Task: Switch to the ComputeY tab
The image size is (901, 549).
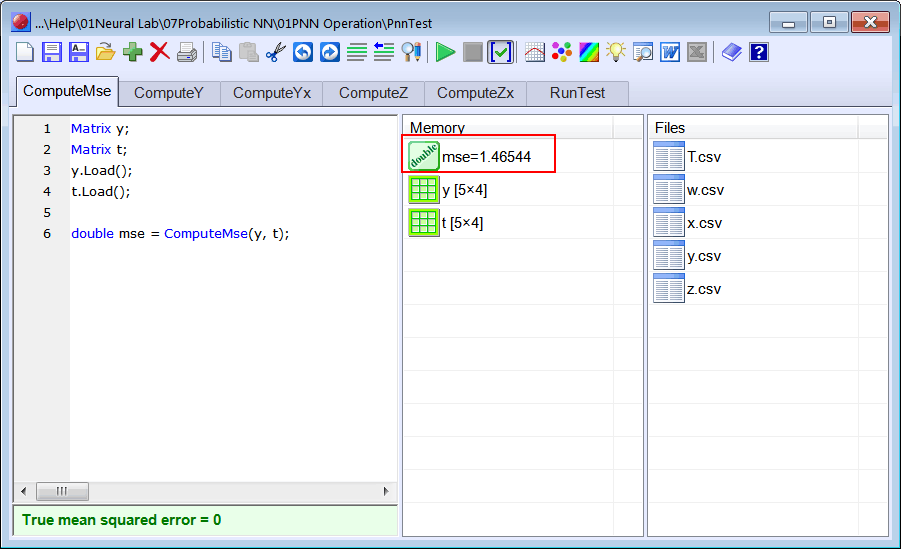Action: (x=169, y=93)
